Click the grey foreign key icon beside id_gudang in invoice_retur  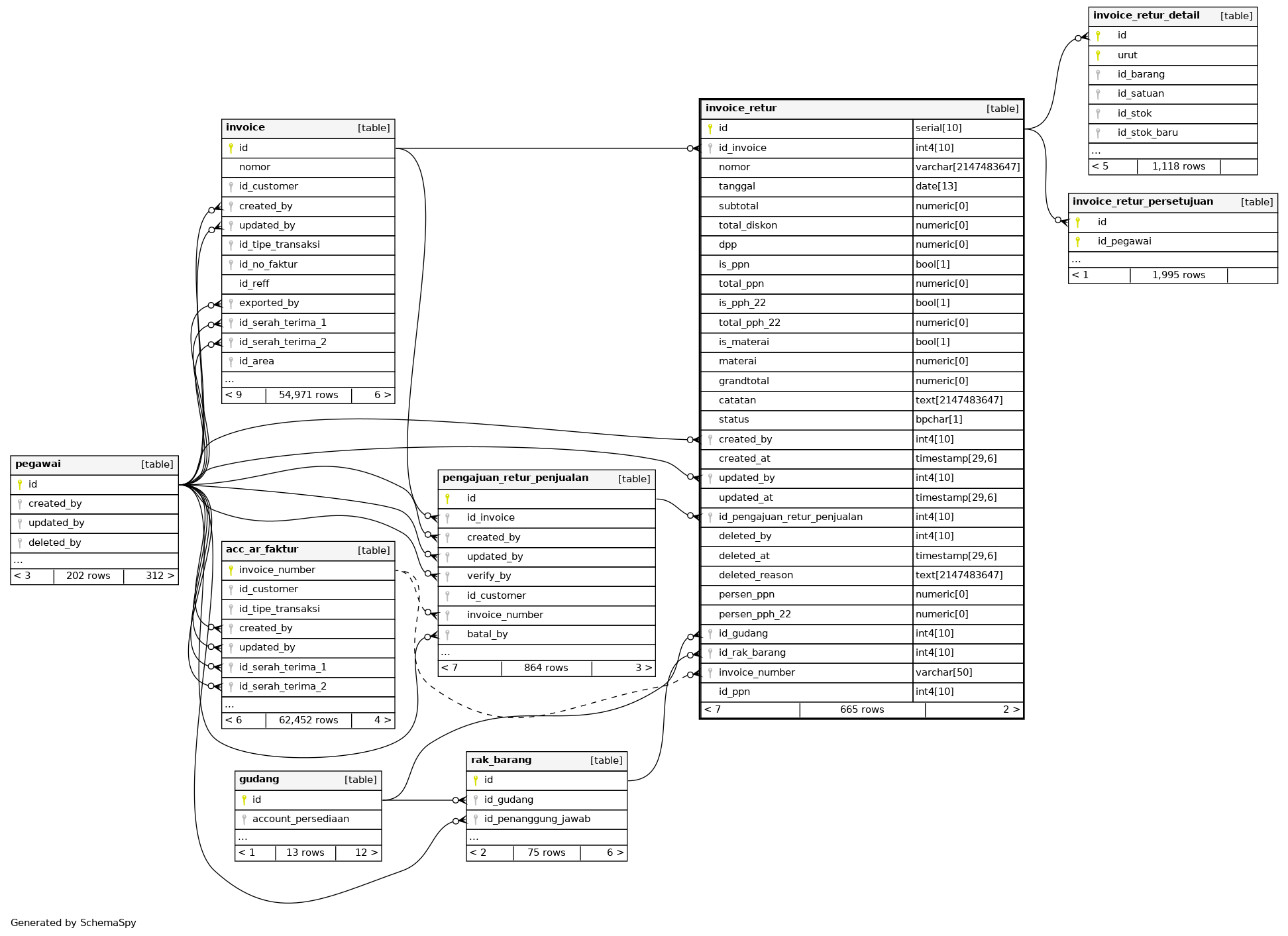coord(710,634)
